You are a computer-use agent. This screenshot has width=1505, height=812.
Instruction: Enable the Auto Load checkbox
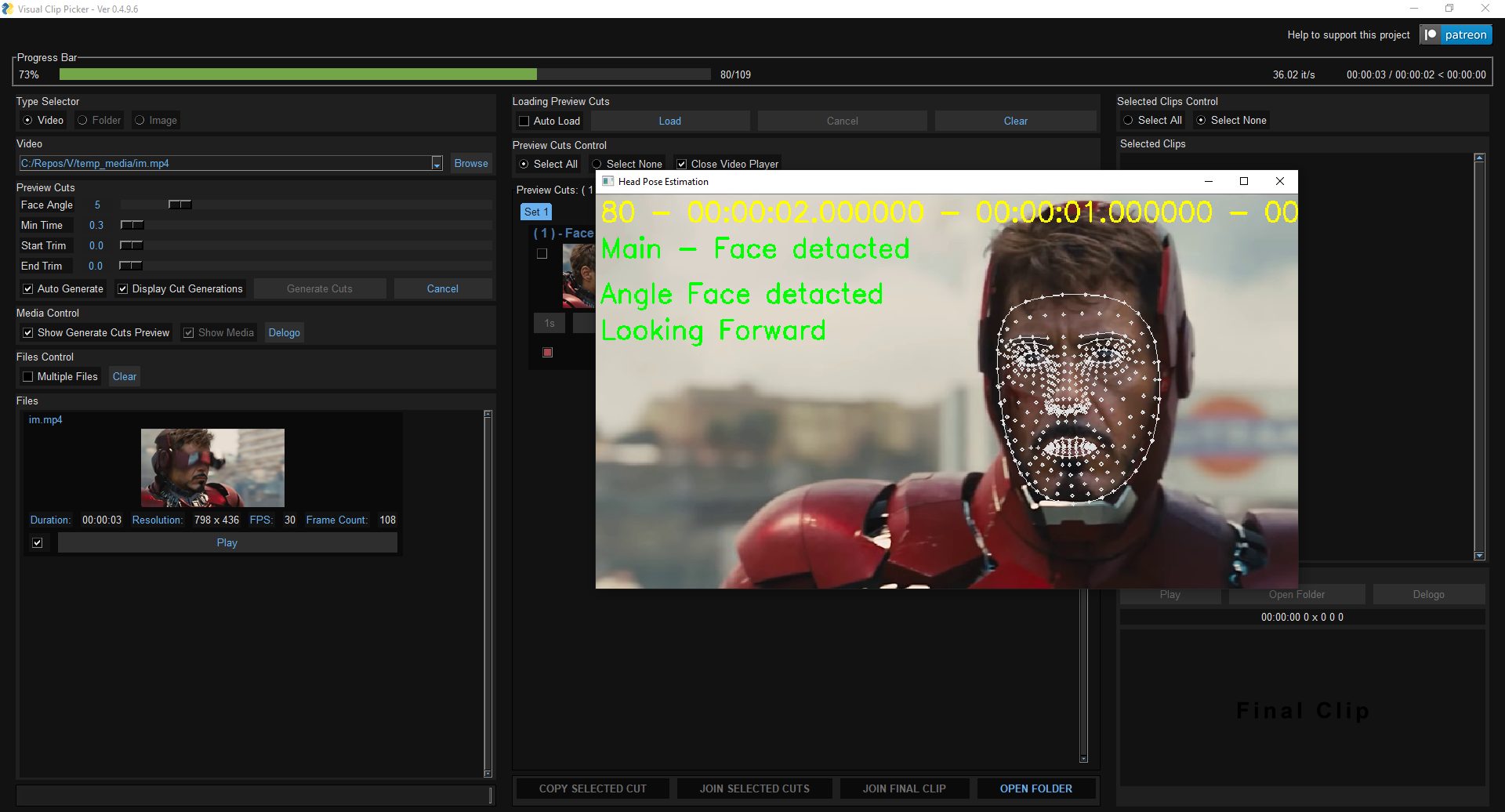(x=524, y=121)
